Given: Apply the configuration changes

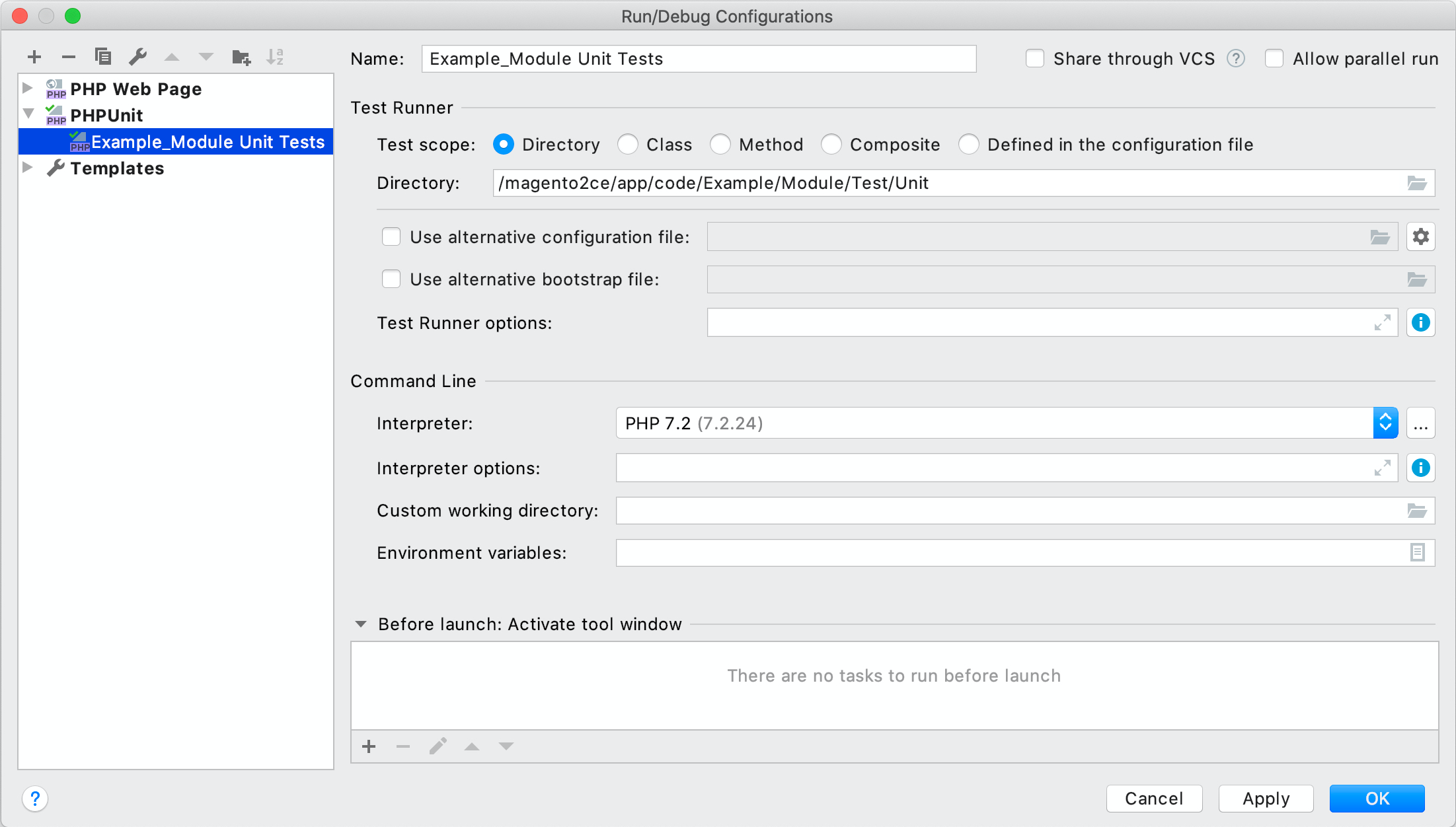Looking at the screenshot, I should click(x=1266, y=798).
